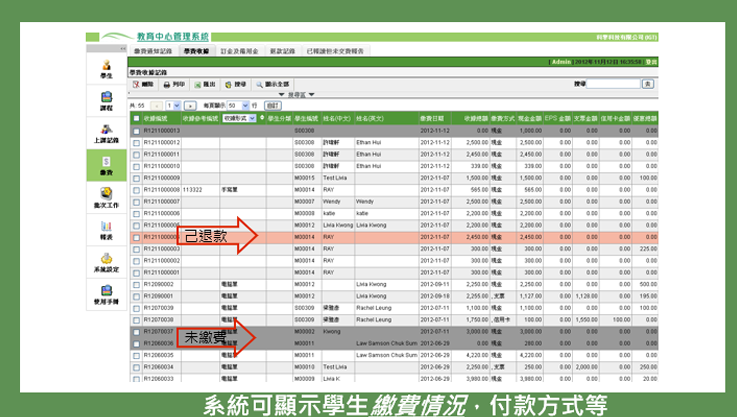Open the 系統設定 system settings module
This screenshot has width=737, height=417.
107,262
